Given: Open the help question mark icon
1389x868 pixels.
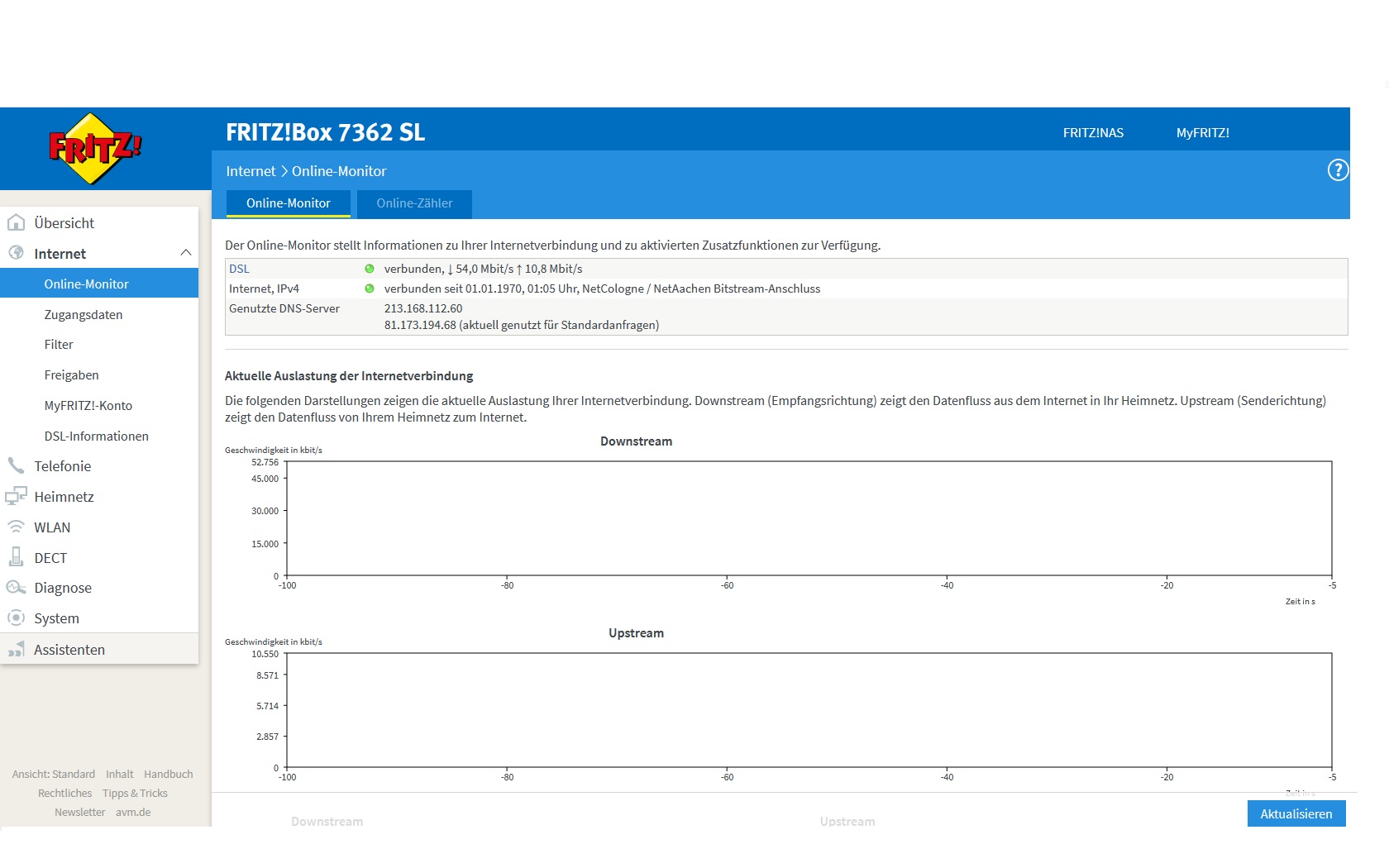Looking at the screenshot, I should click(x=1338, y=170).
